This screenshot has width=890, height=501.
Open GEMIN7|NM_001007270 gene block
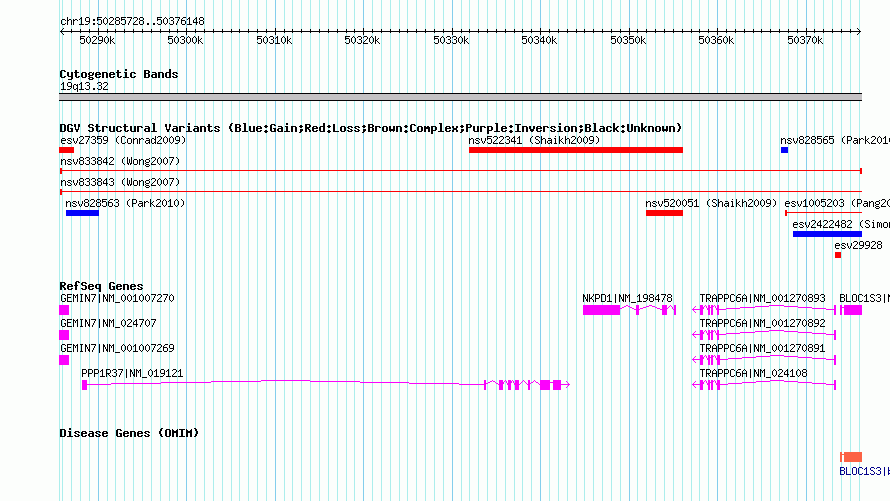(64, 310)
